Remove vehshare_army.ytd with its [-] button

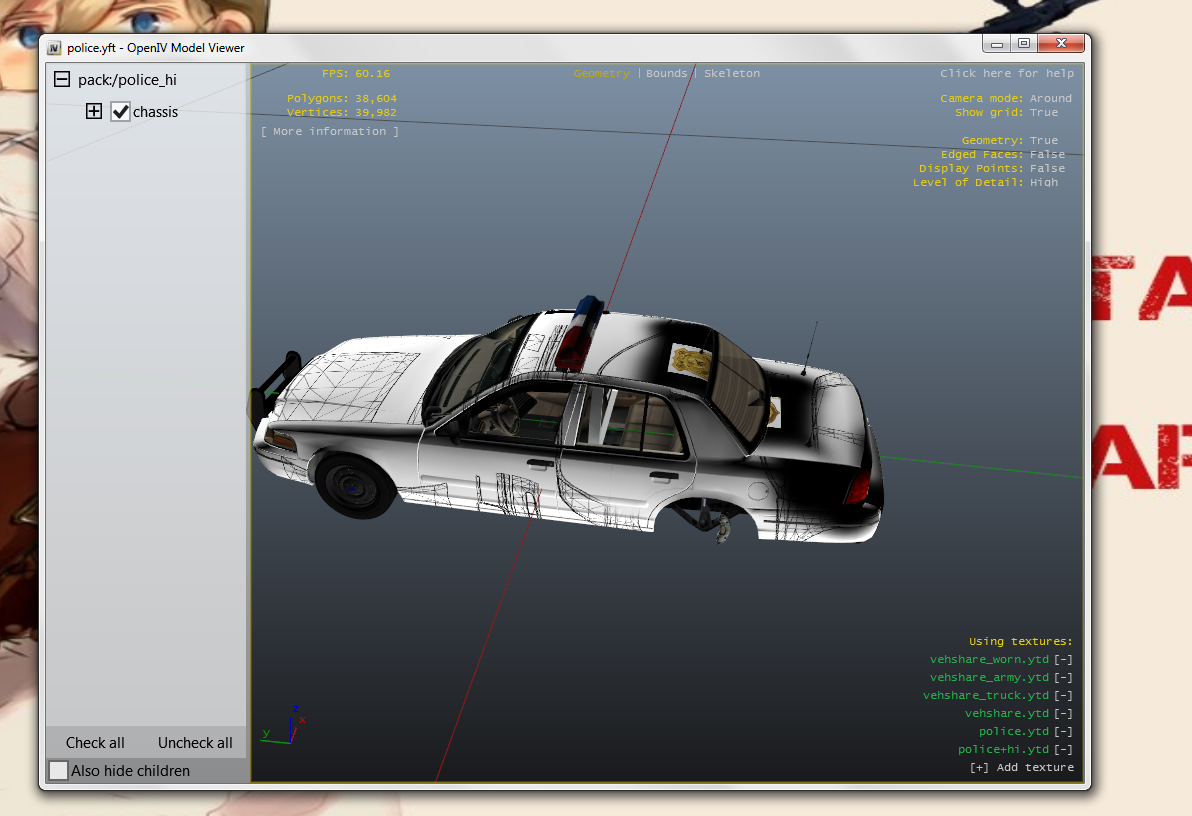point(1064,677)
